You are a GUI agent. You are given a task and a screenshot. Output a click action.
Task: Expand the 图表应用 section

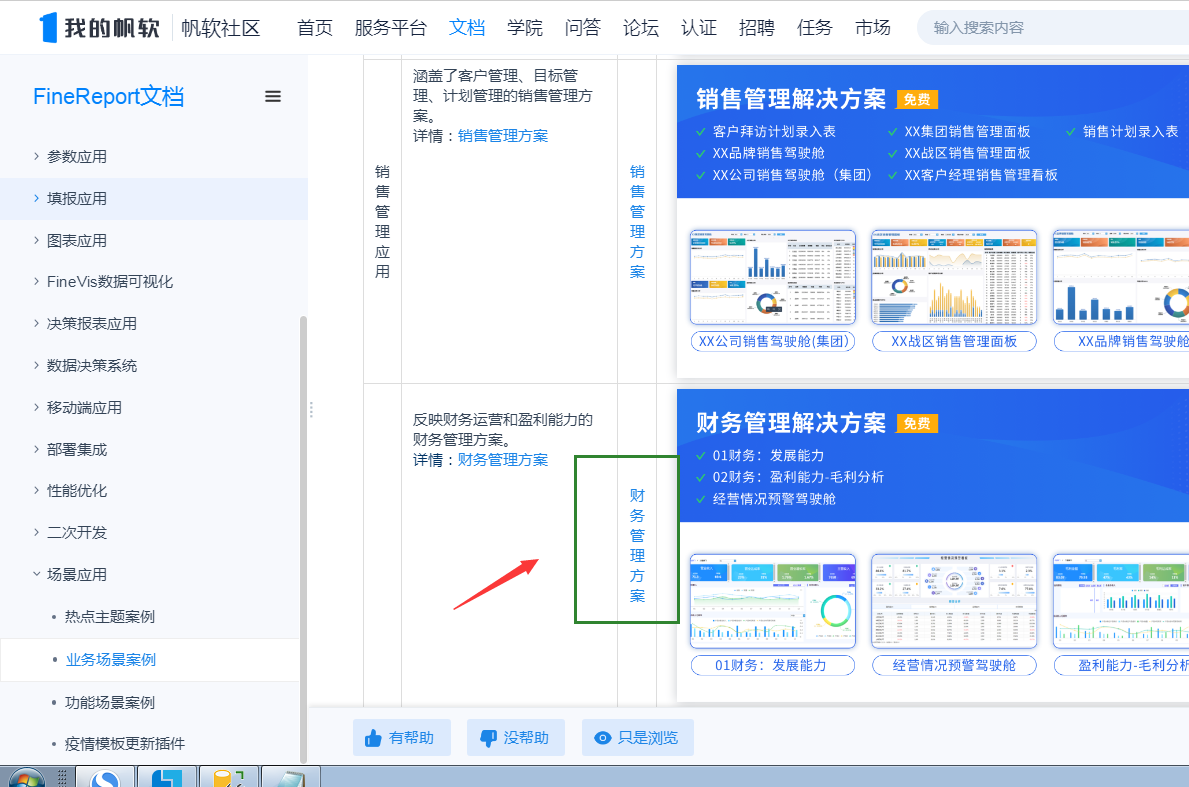pyautogui.click(x=152, y=240)
